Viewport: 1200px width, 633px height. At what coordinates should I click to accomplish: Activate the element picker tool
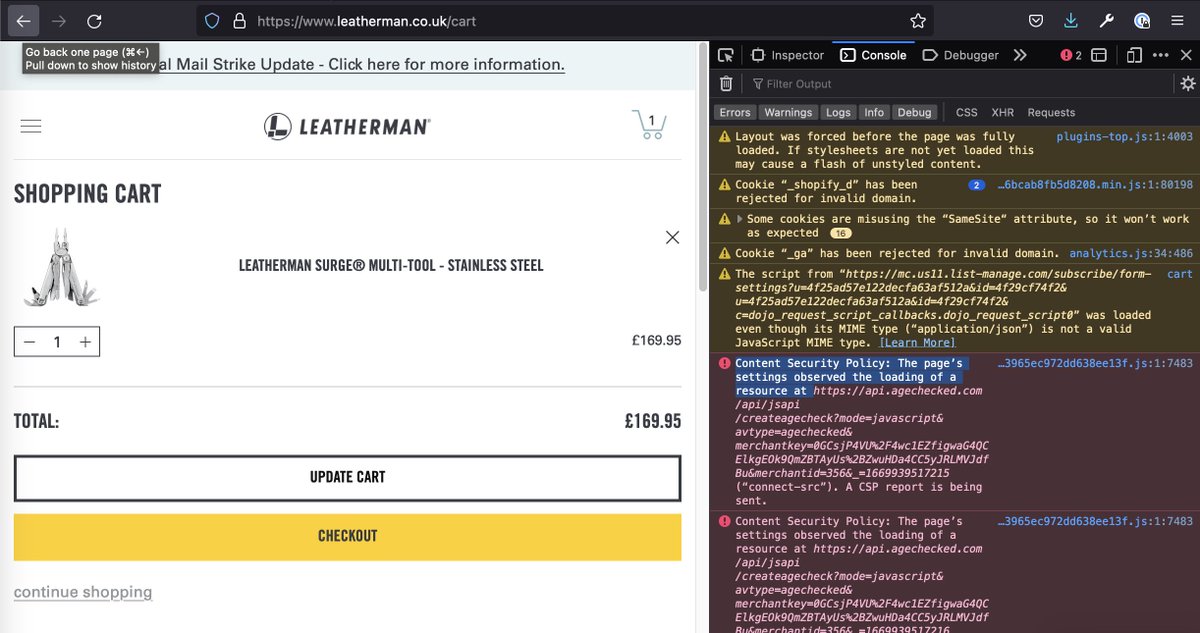click(x=726, y=55)
